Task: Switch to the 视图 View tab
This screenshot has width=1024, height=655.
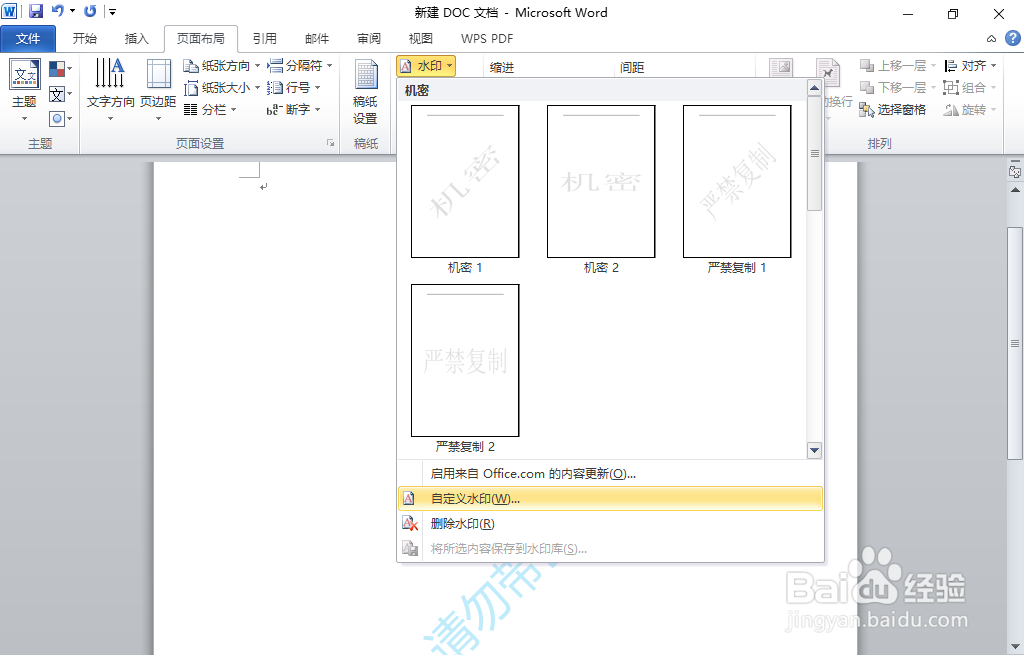Action: (x=421, y=39)
